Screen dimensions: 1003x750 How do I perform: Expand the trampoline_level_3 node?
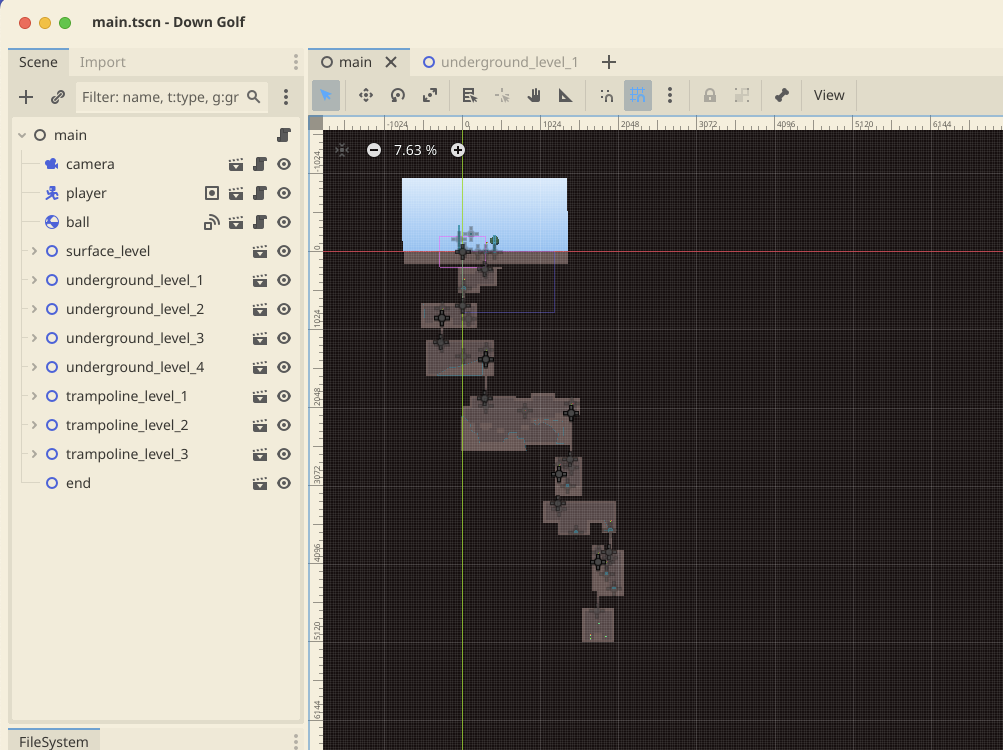point(34,454)
